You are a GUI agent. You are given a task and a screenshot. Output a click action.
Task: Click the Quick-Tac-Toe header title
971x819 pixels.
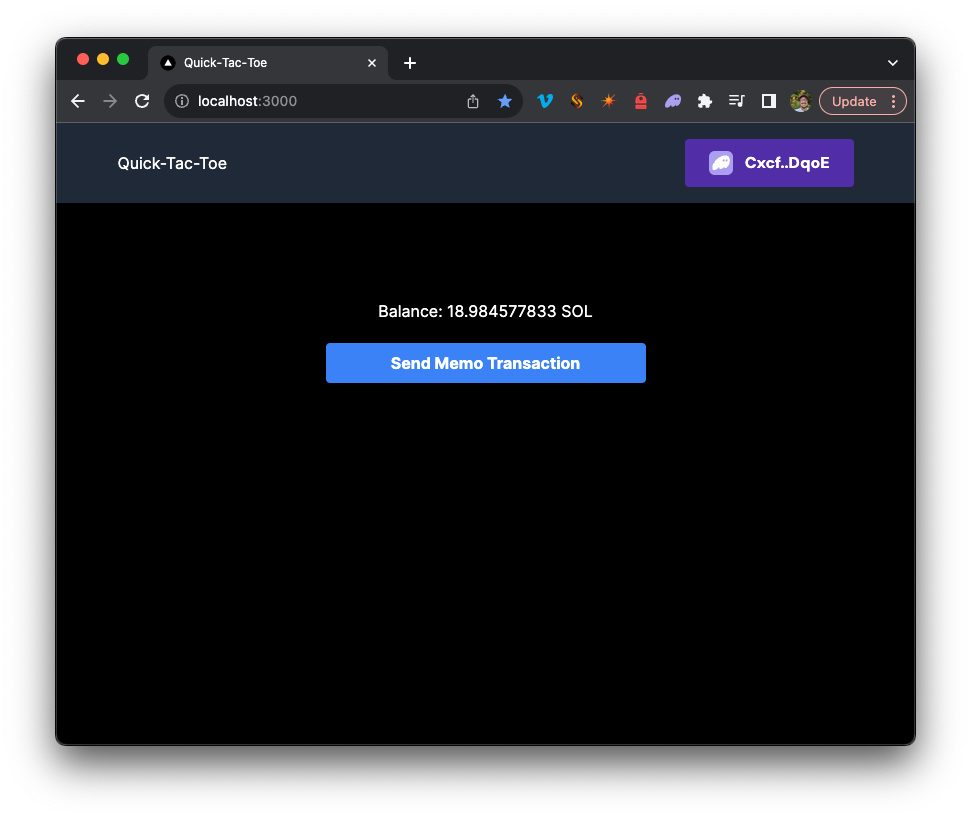(172, 163)
